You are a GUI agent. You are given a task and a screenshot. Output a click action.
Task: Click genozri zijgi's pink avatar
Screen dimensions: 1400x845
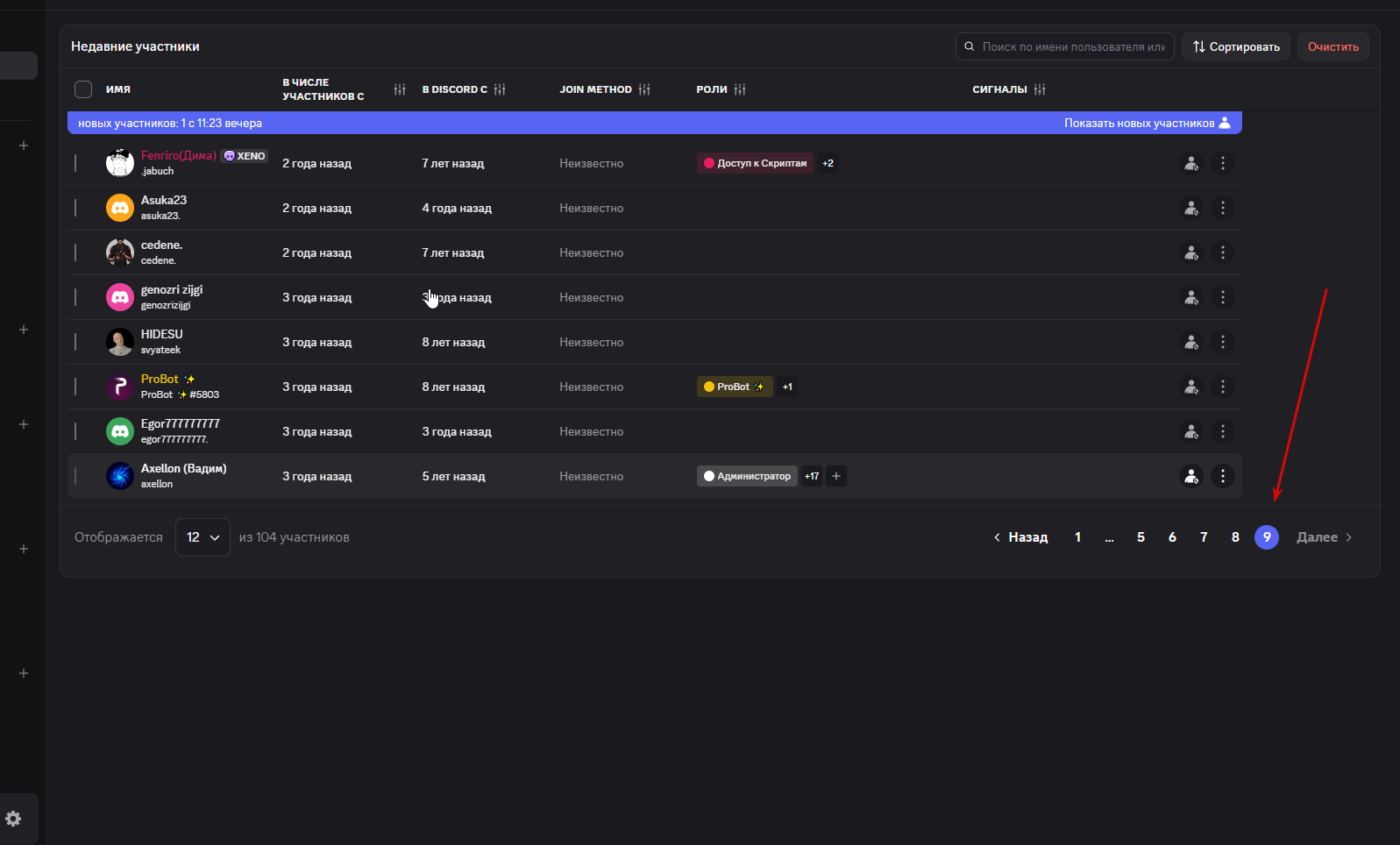[x=120, y=297]
